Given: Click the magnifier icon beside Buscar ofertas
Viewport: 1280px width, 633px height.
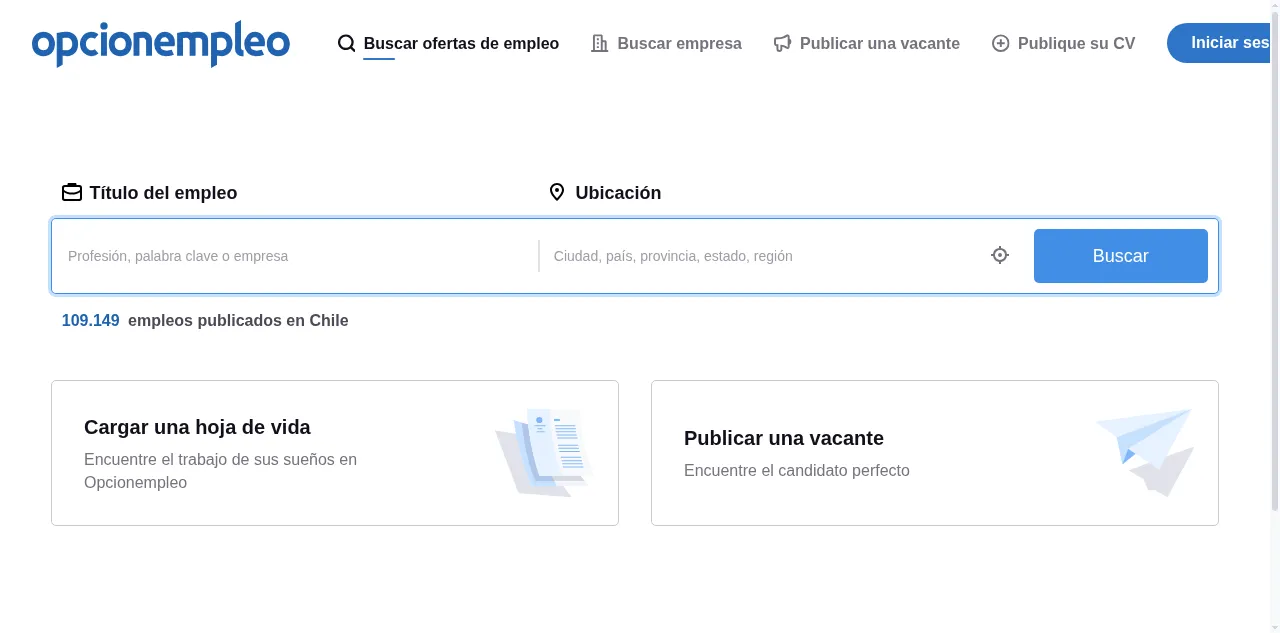Looking at the screenshot, I should (x=347, y=43).
